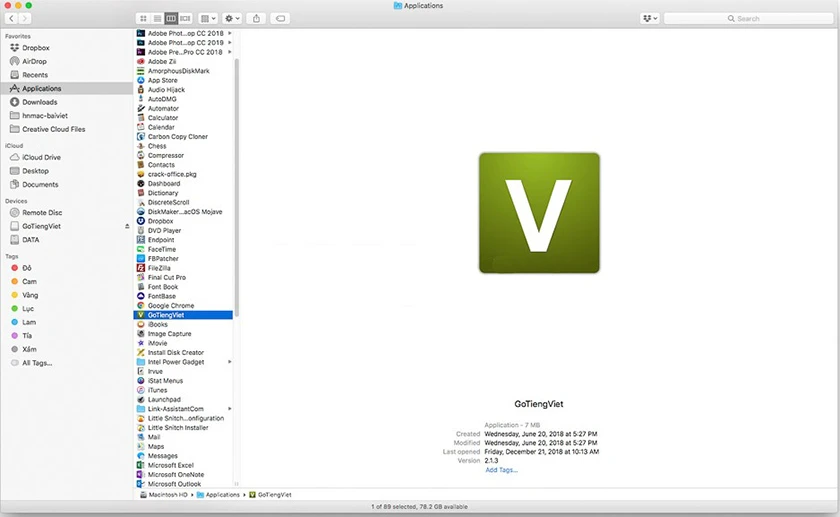Image resolution: width=840 pixels, height=517 pixels.
Task: Select Final Cut Pro icon
Action: point(141,277)
